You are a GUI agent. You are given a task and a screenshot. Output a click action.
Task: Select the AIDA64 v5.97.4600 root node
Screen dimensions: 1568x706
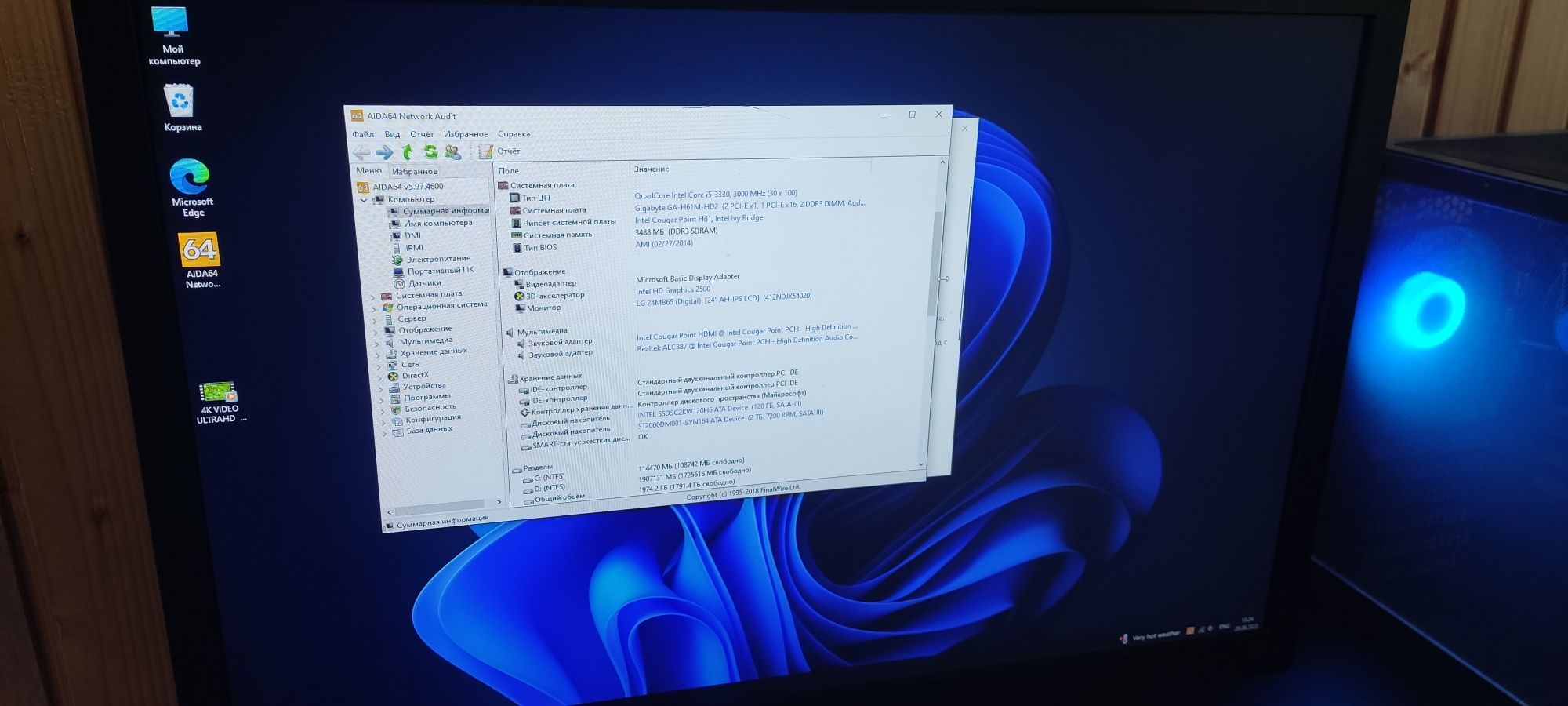pos(401,187)
